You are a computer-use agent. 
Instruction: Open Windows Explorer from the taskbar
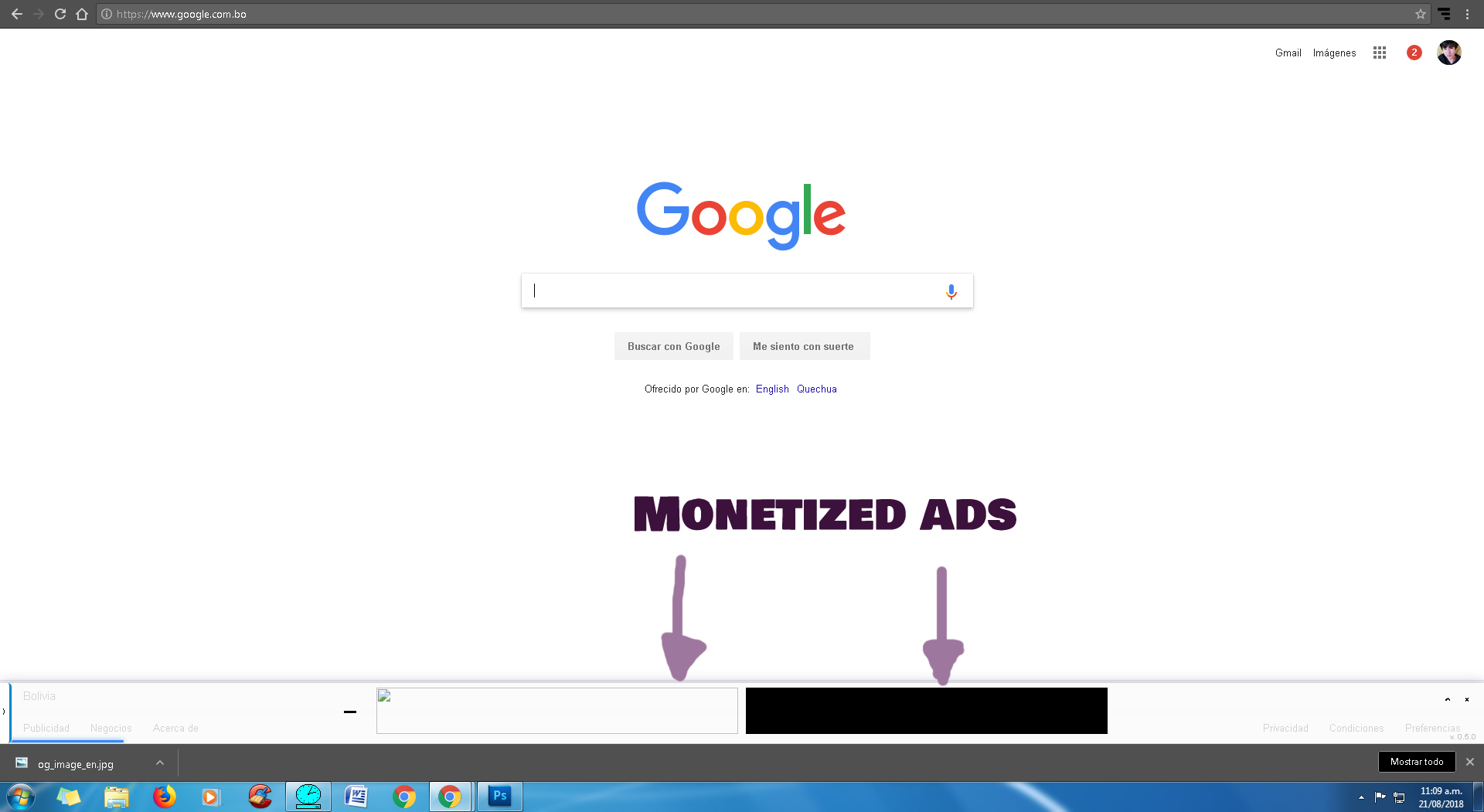tap(117, 797)
